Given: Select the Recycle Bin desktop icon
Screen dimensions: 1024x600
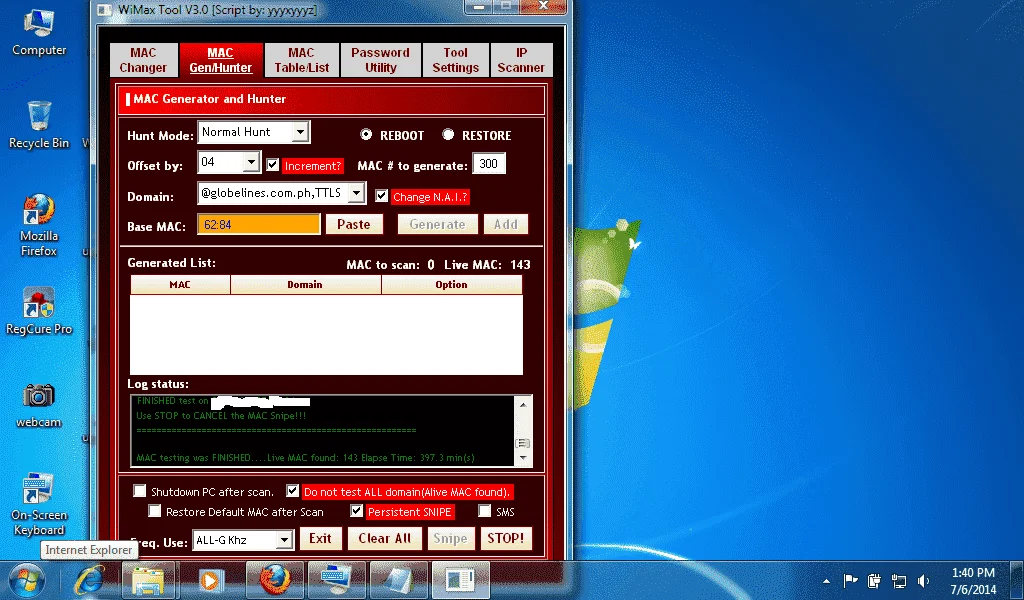Looking at the screenshot, I should [x=39, y=125].
